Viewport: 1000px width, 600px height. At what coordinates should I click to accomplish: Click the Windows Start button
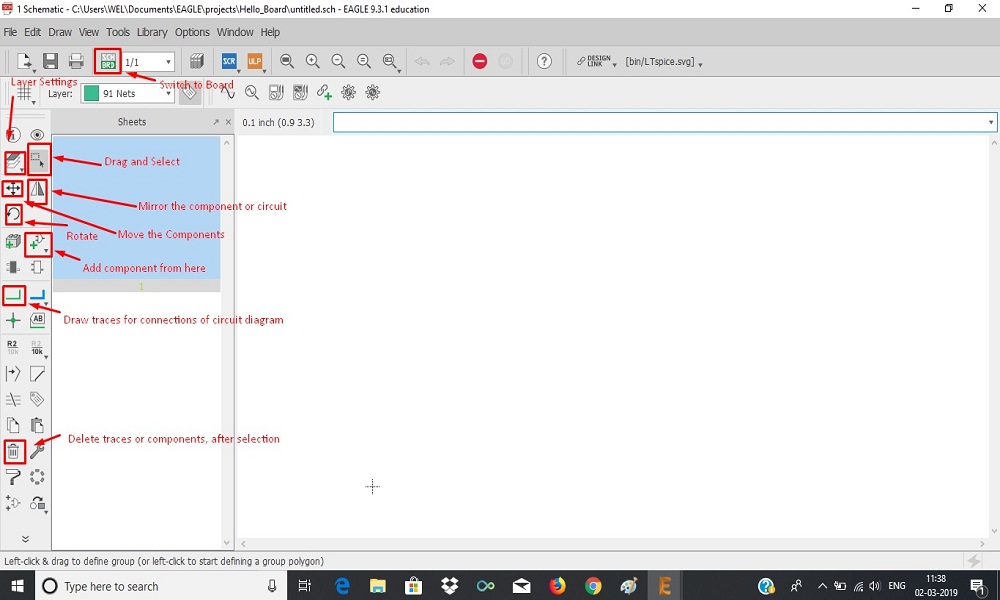click(17, 586)
